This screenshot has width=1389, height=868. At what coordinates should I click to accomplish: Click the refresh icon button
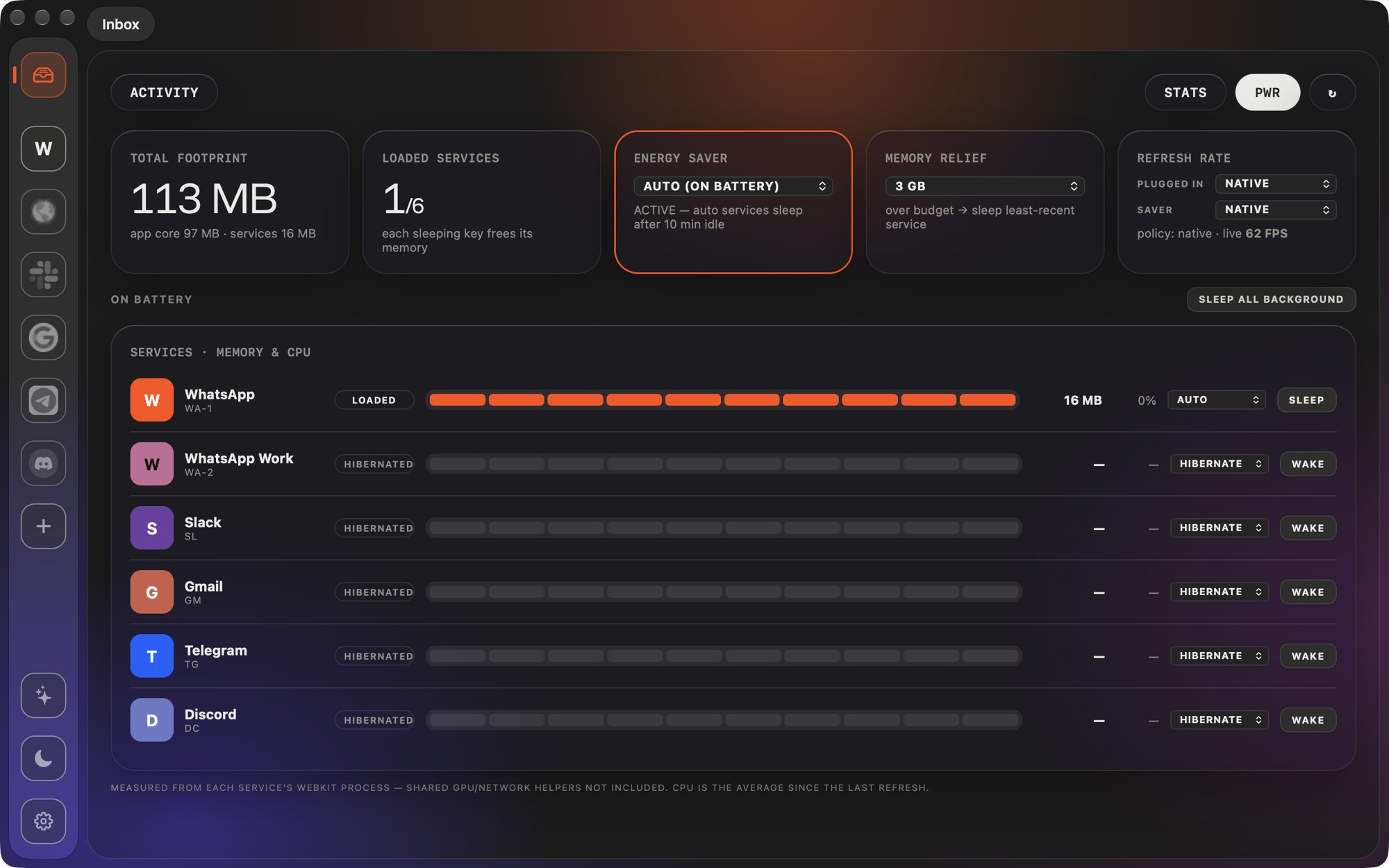click(x=1332, y=92)
